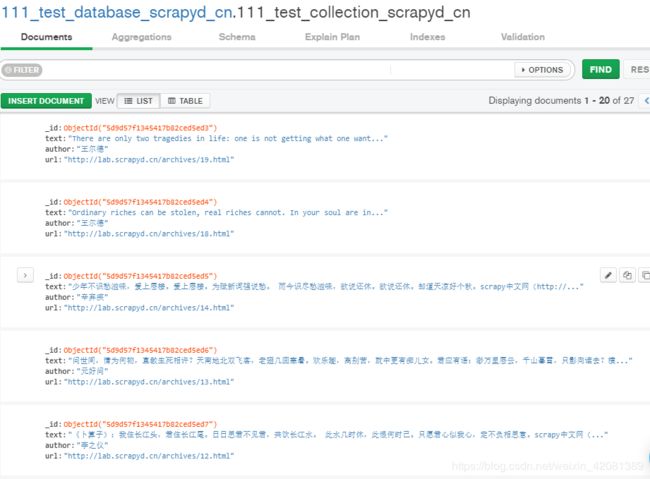The width and height of the screenshot is (650, 479).
Task: Click author value of archives/13 document
Action: tap(92, 371)
